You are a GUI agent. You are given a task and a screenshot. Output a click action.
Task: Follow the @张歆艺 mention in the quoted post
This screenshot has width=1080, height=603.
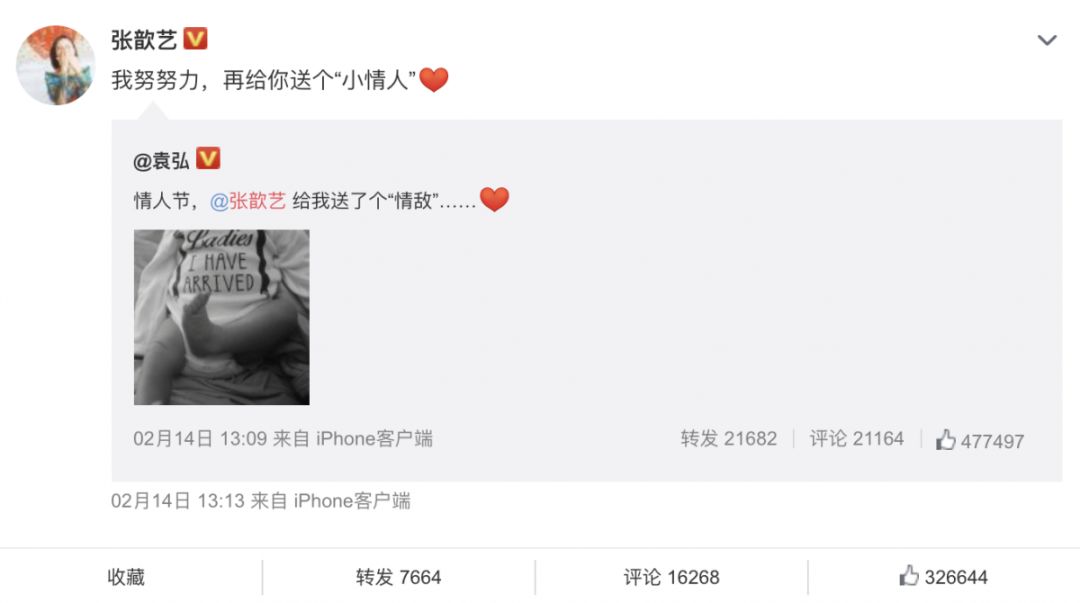(247, 201)
